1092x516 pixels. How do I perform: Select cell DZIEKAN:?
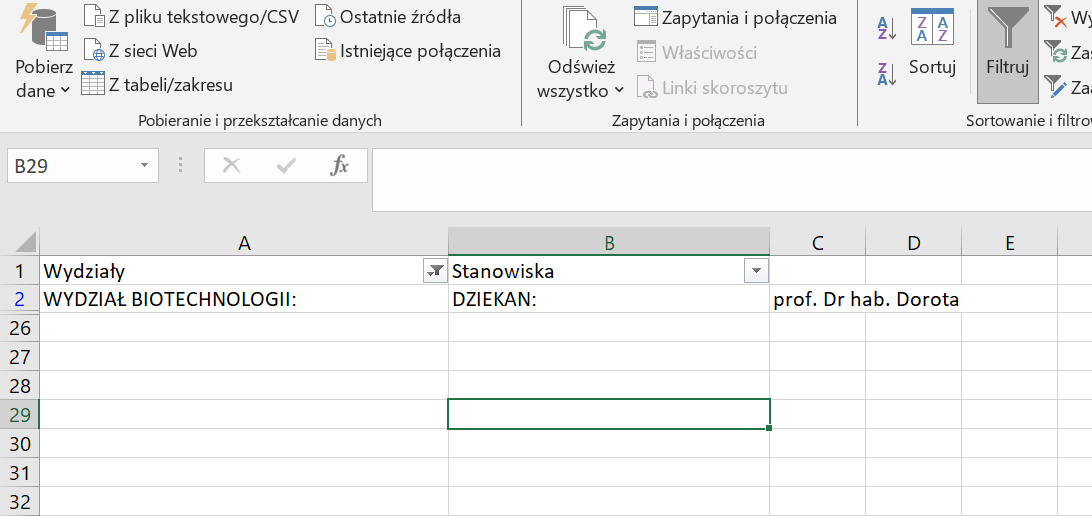[609, 299]
